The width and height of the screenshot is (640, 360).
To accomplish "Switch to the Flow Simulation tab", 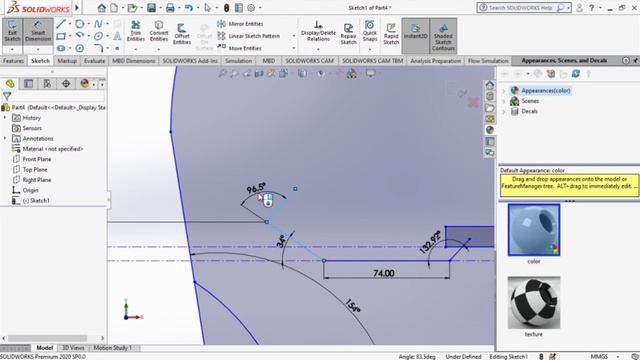I will [x=488, y=60].
